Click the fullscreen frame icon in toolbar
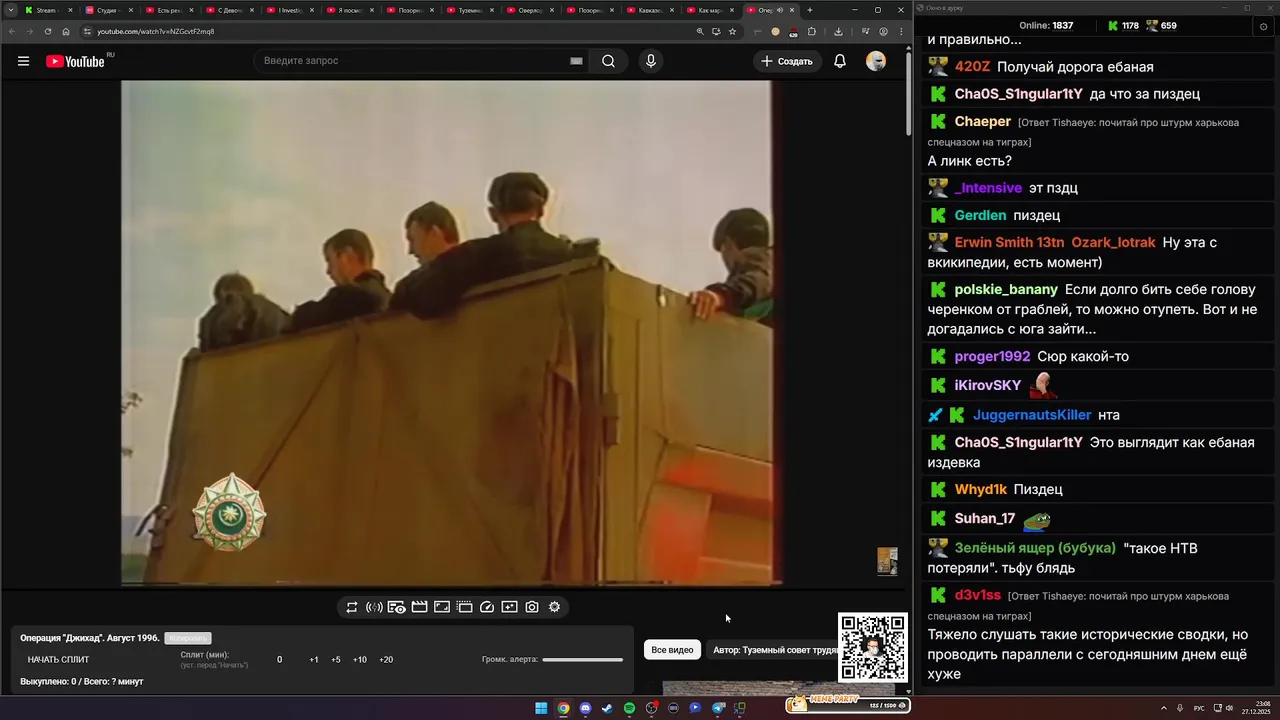 [442, 607]
